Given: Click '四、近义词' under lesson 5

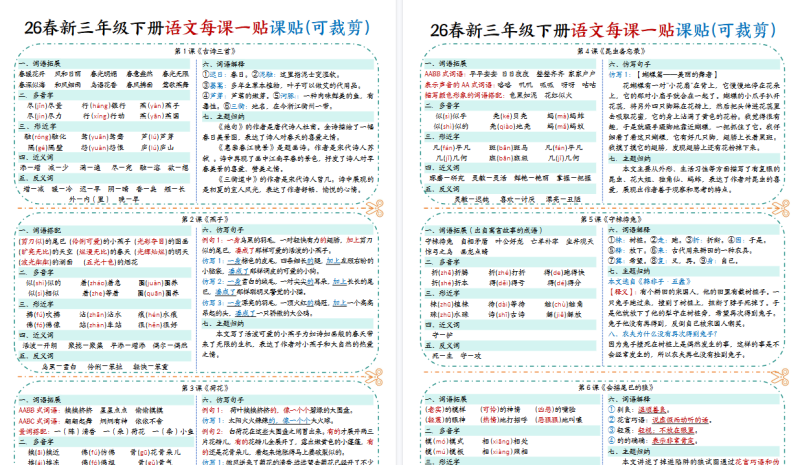Looking at the screenshot, I should click(x=442, y=325).
